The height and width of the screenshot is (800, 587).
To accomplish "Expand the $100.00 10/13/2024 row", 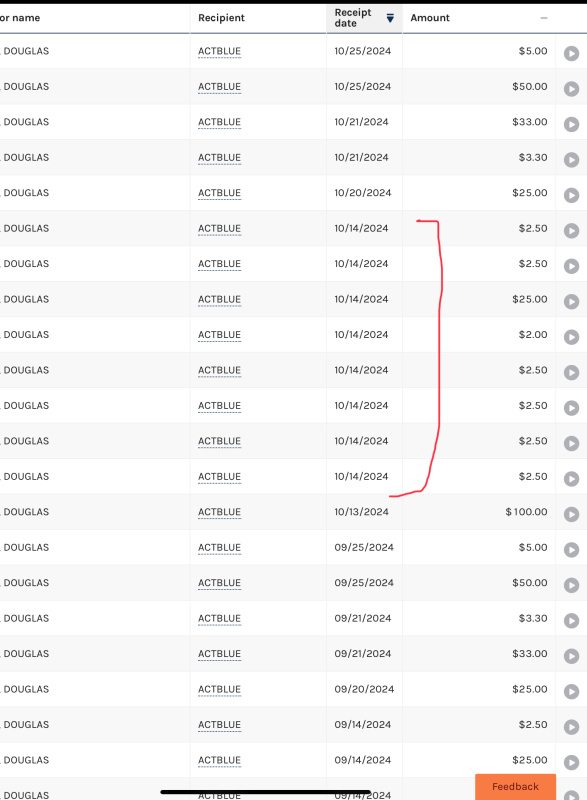I will [x=571, y=514].
